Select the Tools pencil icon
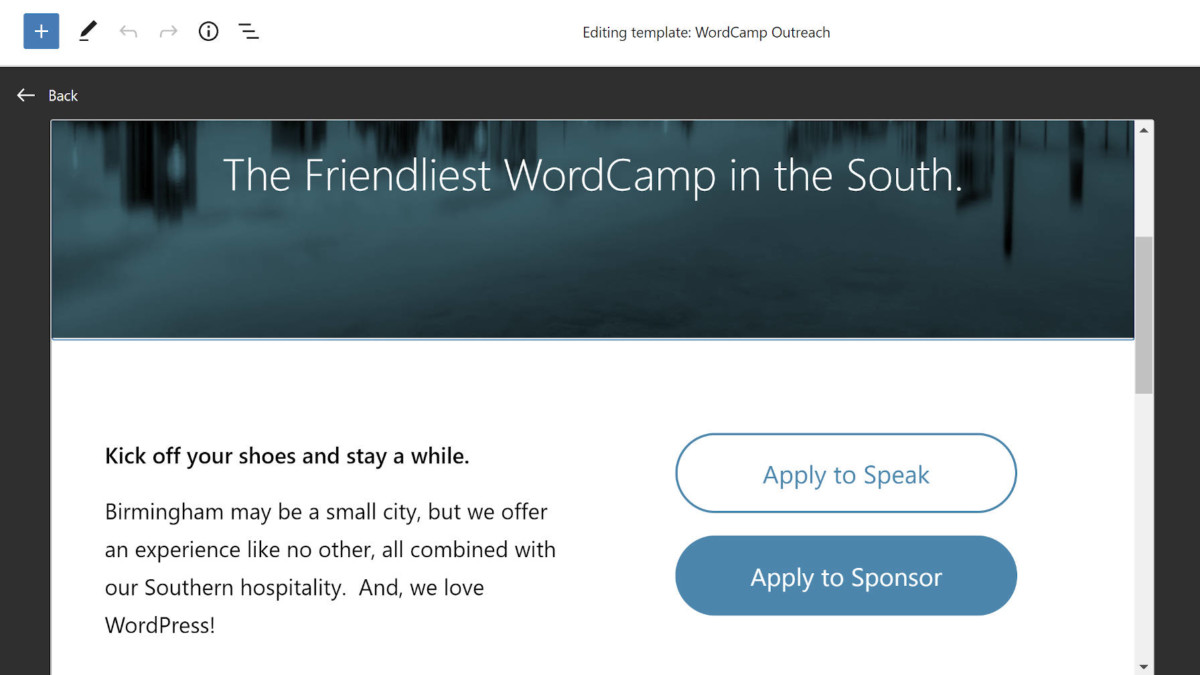 coord(88,31)
